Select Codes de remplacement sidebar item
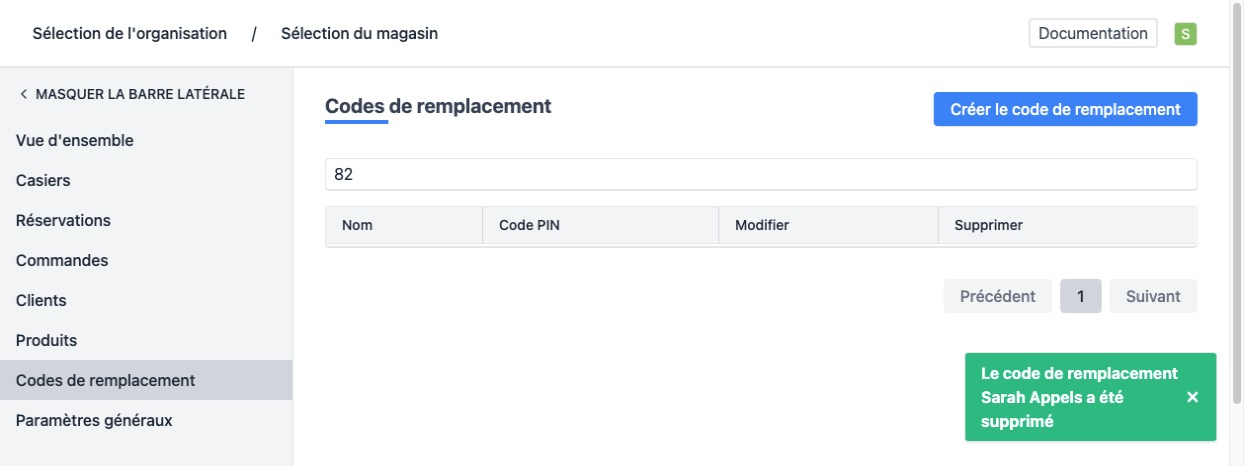Image resolution: width=1244 pixels, height=466 pixels. coord(105,380)
